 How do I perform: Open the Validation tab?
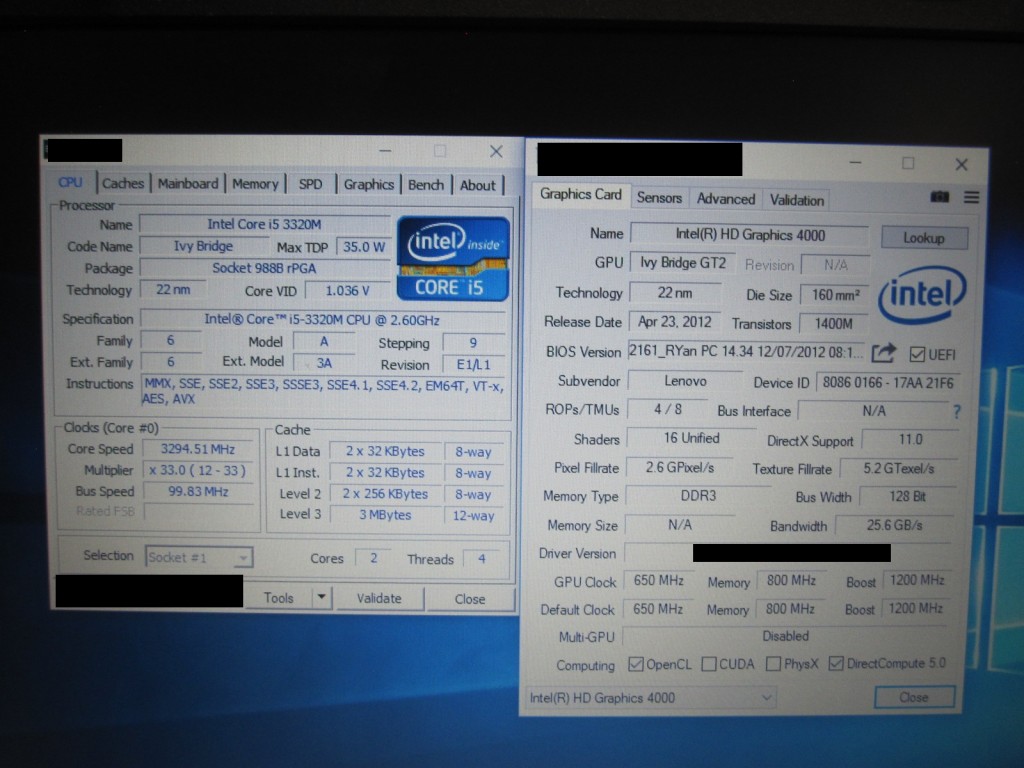[797, 200]
